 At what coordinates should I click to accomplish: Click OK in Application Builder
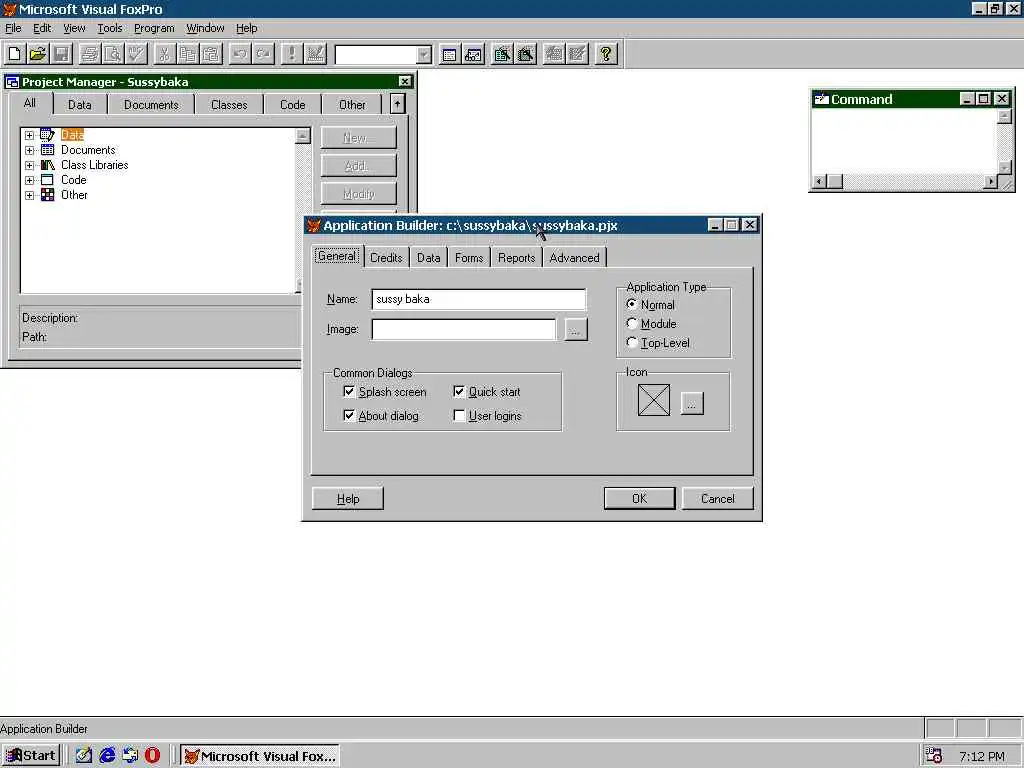639,498
